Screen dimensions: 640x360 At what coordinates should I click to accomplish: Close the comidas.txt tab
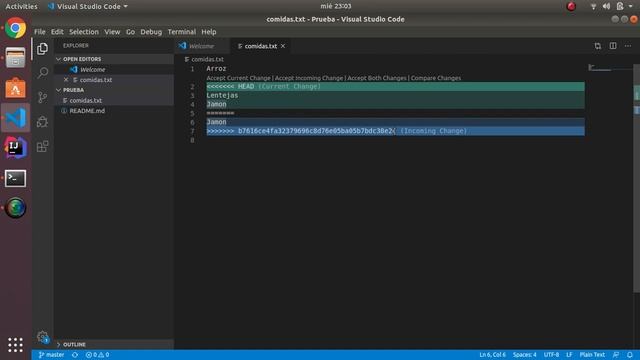tap(283, 46)
